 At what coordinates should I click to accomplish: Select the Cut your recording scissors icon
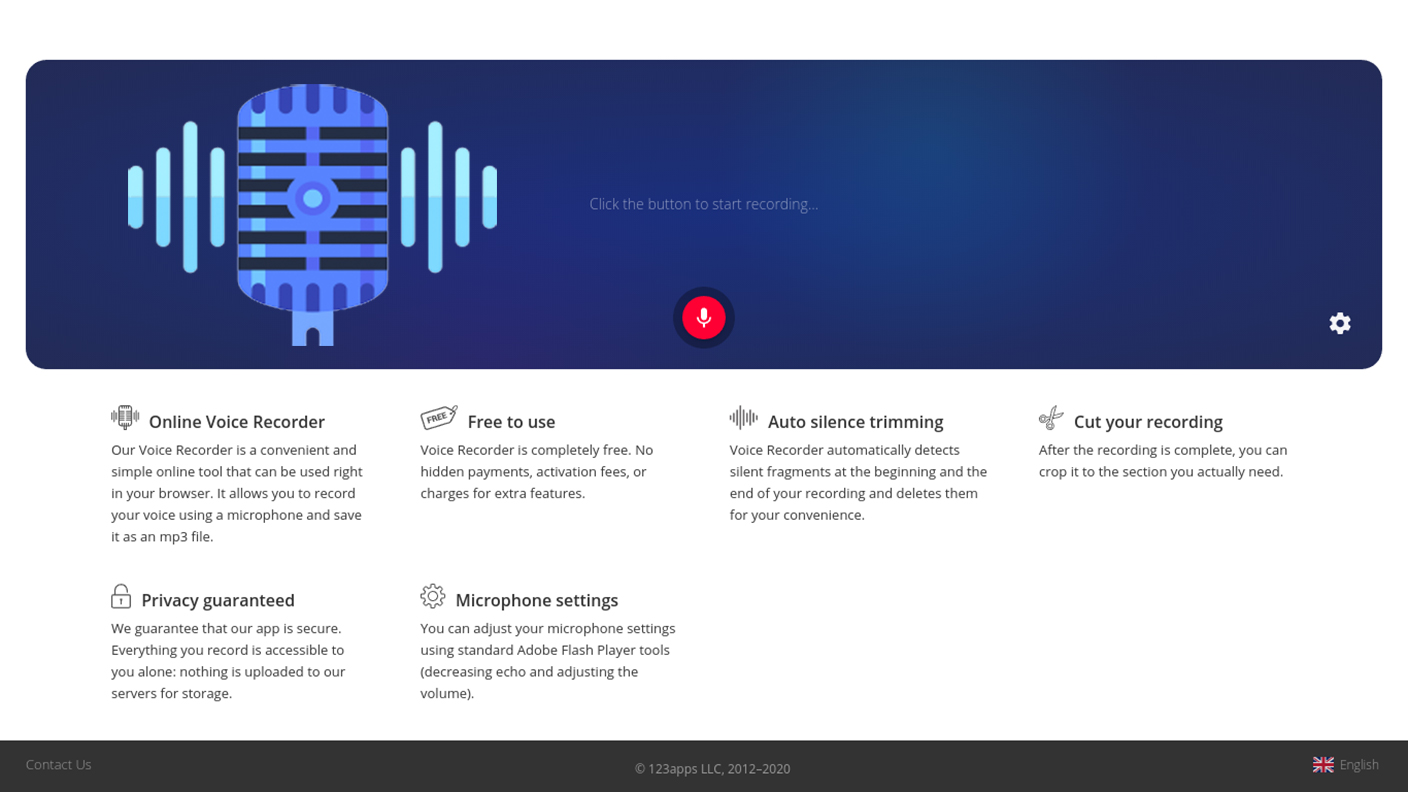[1052, 417]
